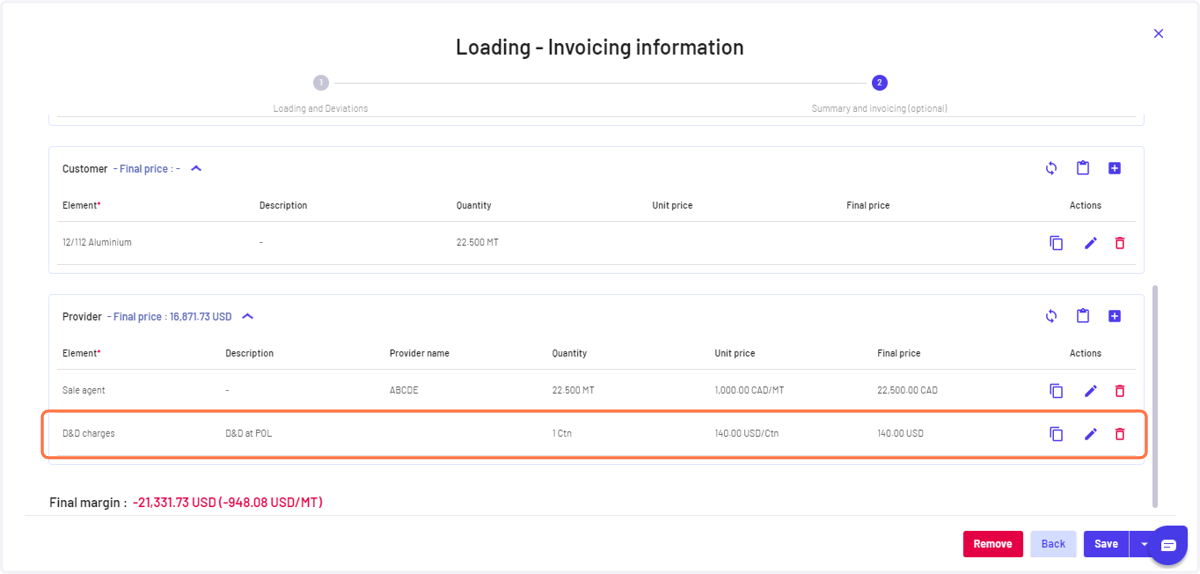Collapse the Customer section
1200x574 pixels.
[x=196, y=169]
